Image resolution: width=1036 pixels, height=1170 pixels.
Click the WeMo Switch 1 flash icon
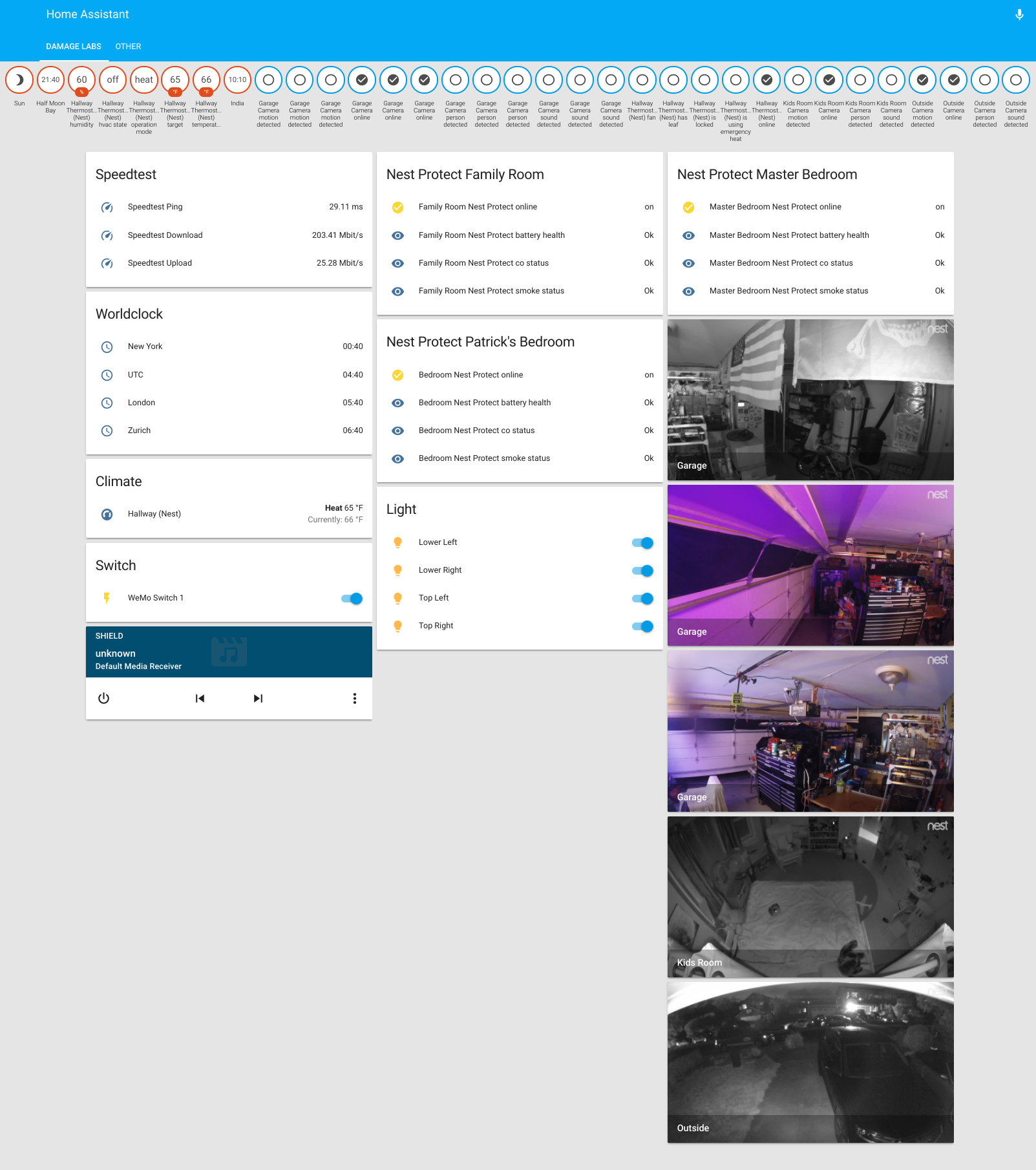(x=107, y=599)
